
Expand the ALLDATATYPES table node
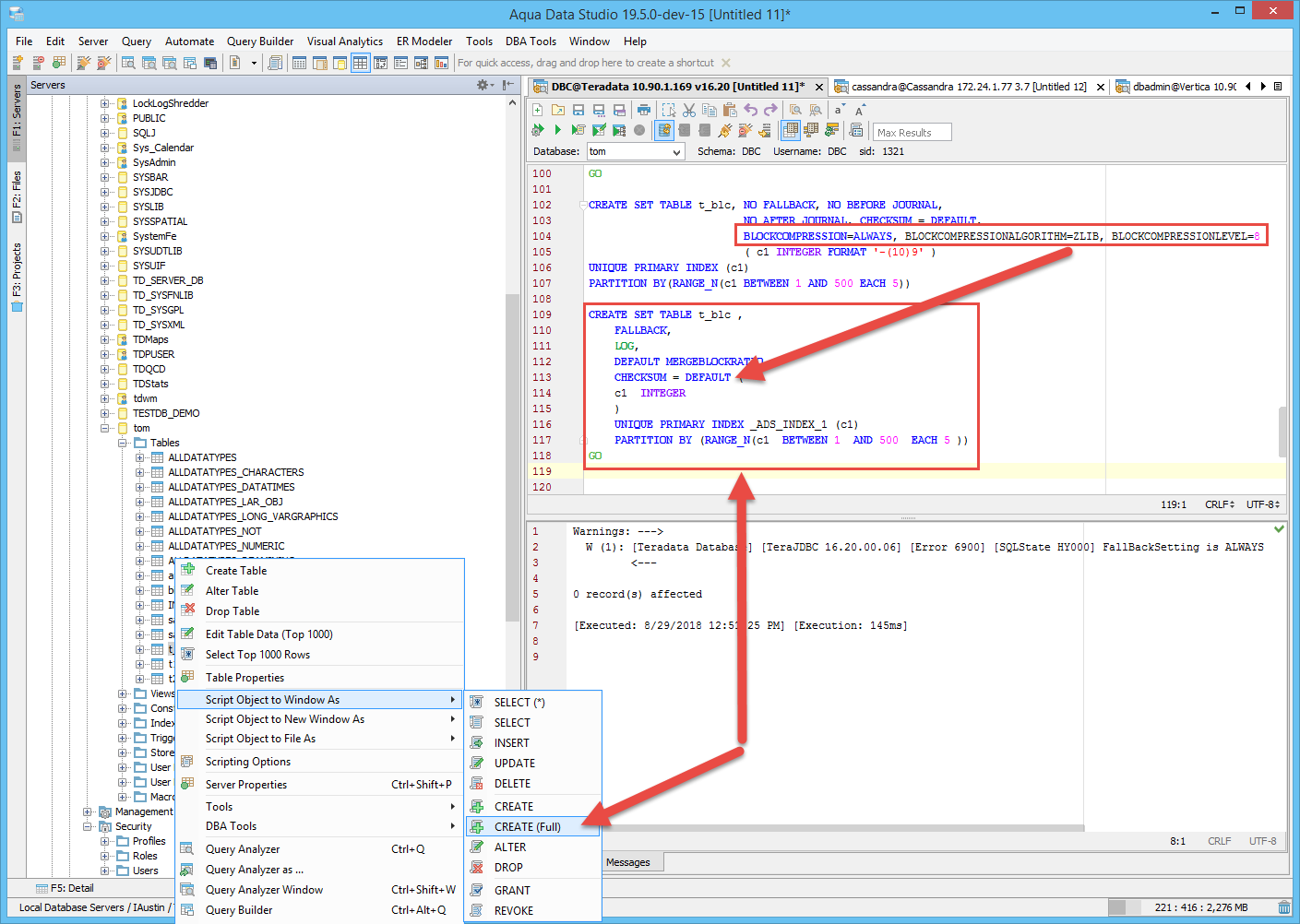pos(139,457)
